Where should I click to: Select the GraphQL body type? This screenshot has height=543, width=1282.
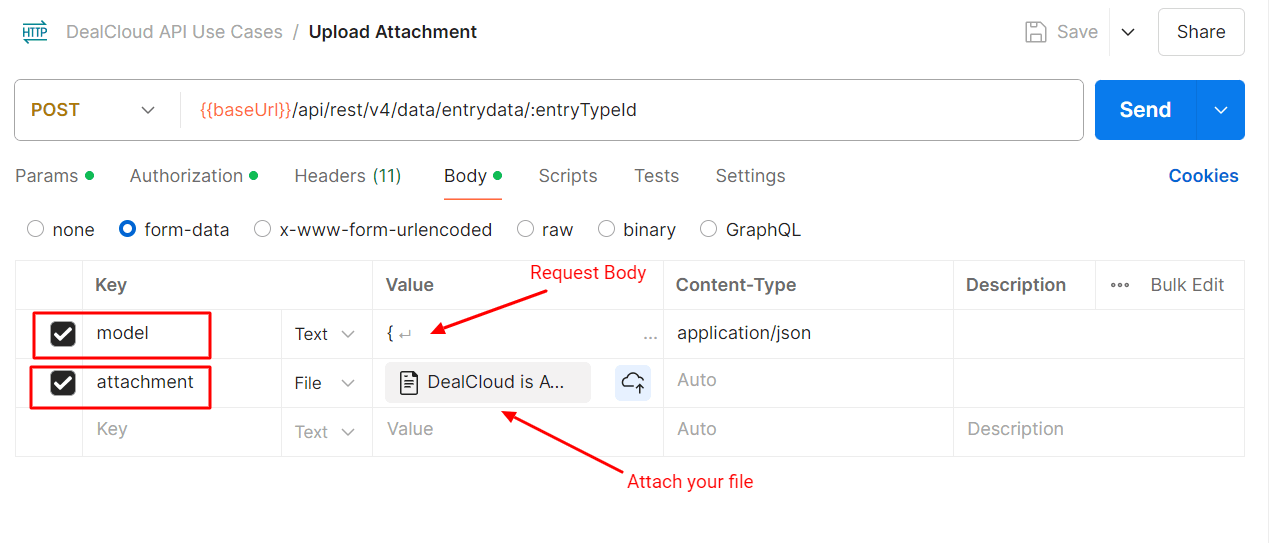click(x=708, y=229)
